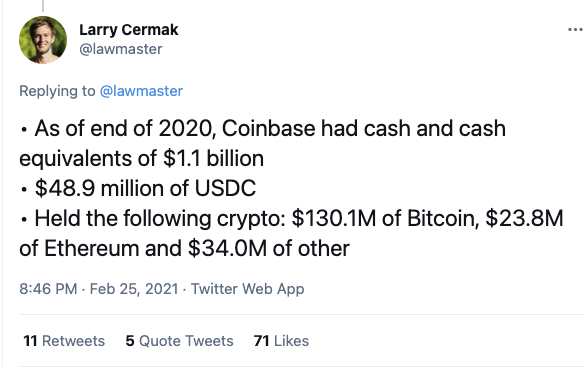Image resolution: width=585 pixels, height=367 pixels.
Task: Click the 'Replying to' label text
Action: pos(57,91)
